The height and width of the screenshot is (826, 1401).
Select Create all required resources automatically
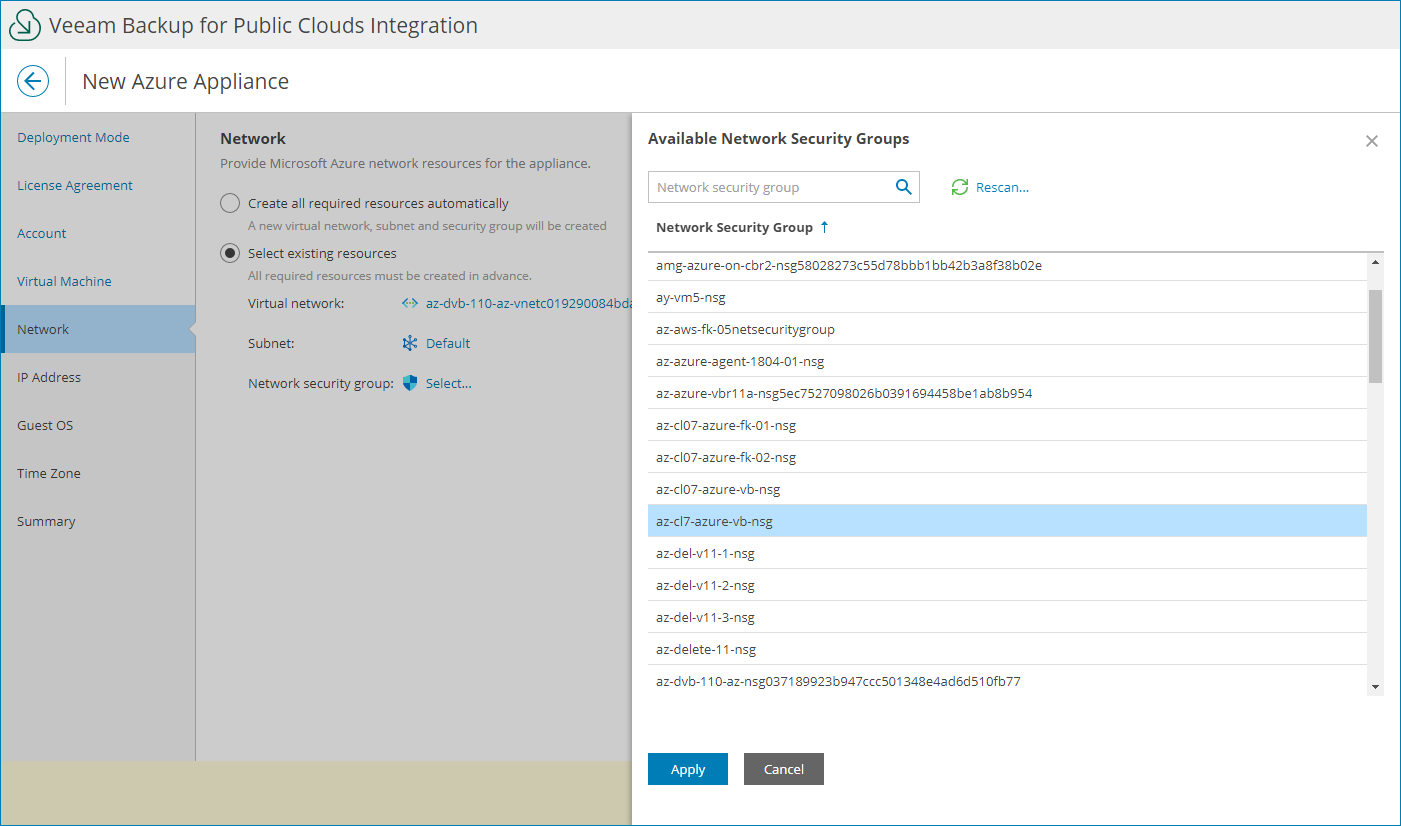(x=230, y=202)
